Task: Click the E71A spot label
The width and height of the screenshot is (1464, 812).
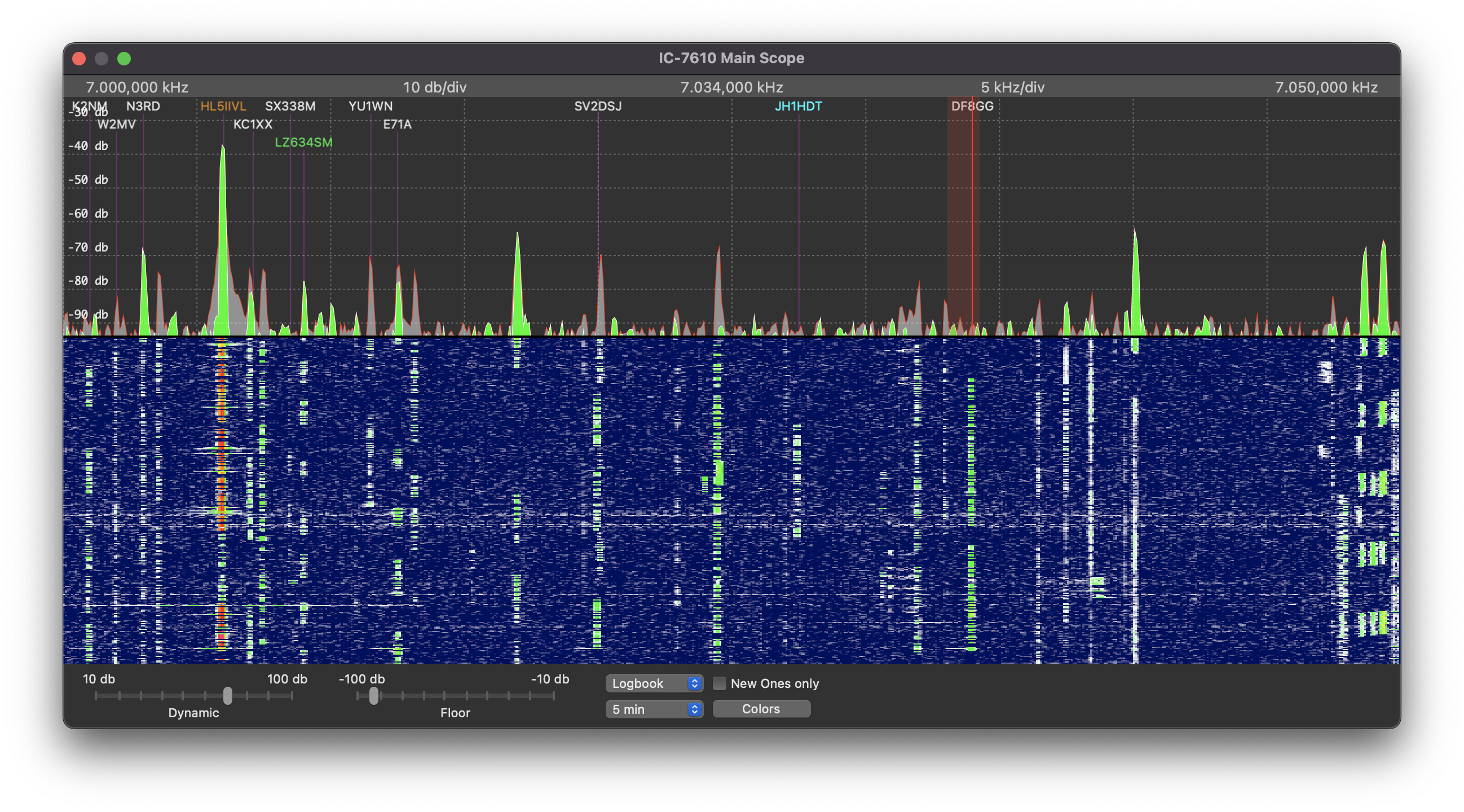Action: click(x=396, y=125)
